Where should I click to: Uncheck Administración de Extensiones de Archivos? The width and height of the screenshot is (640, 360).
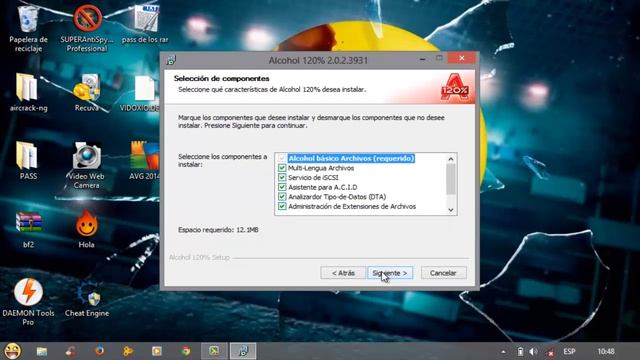point(282,206)
